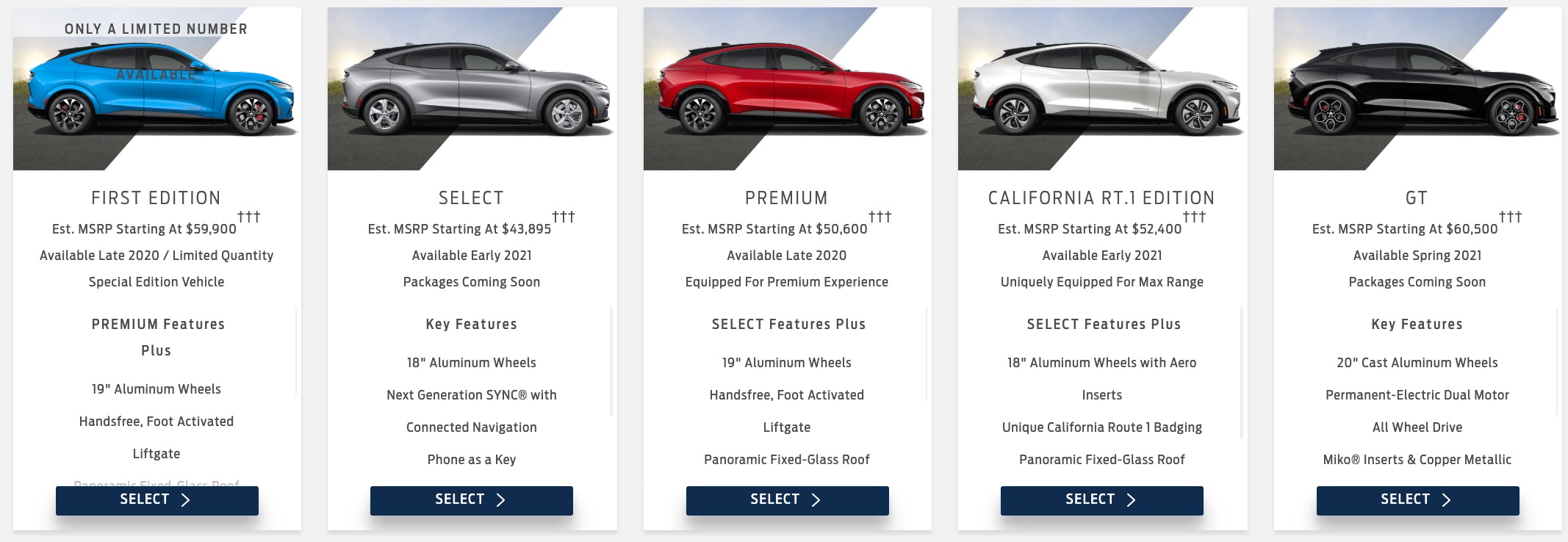
Task: Click the footnote daggers beside First Edition's $59,900 price
Action: [248, 217]
